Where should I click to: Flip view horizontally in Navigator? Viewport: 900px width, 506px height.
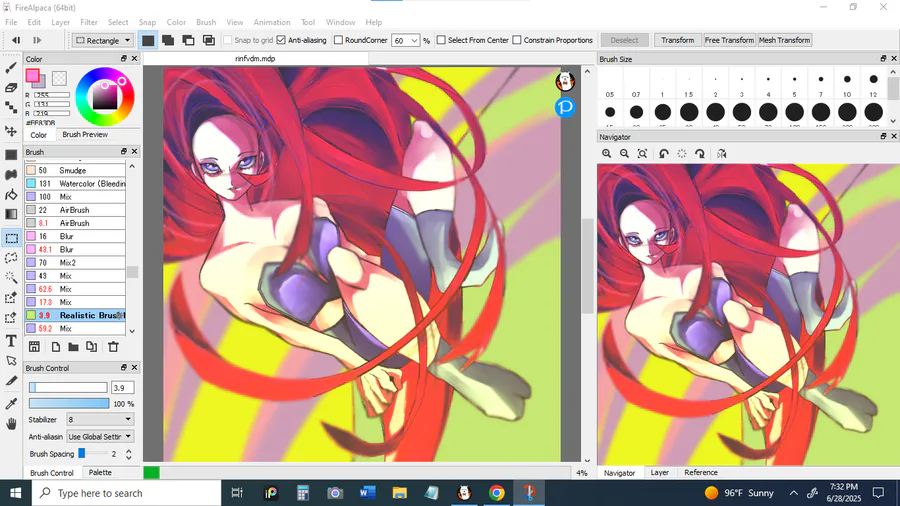pyautogui.click(x=721, y=154)
